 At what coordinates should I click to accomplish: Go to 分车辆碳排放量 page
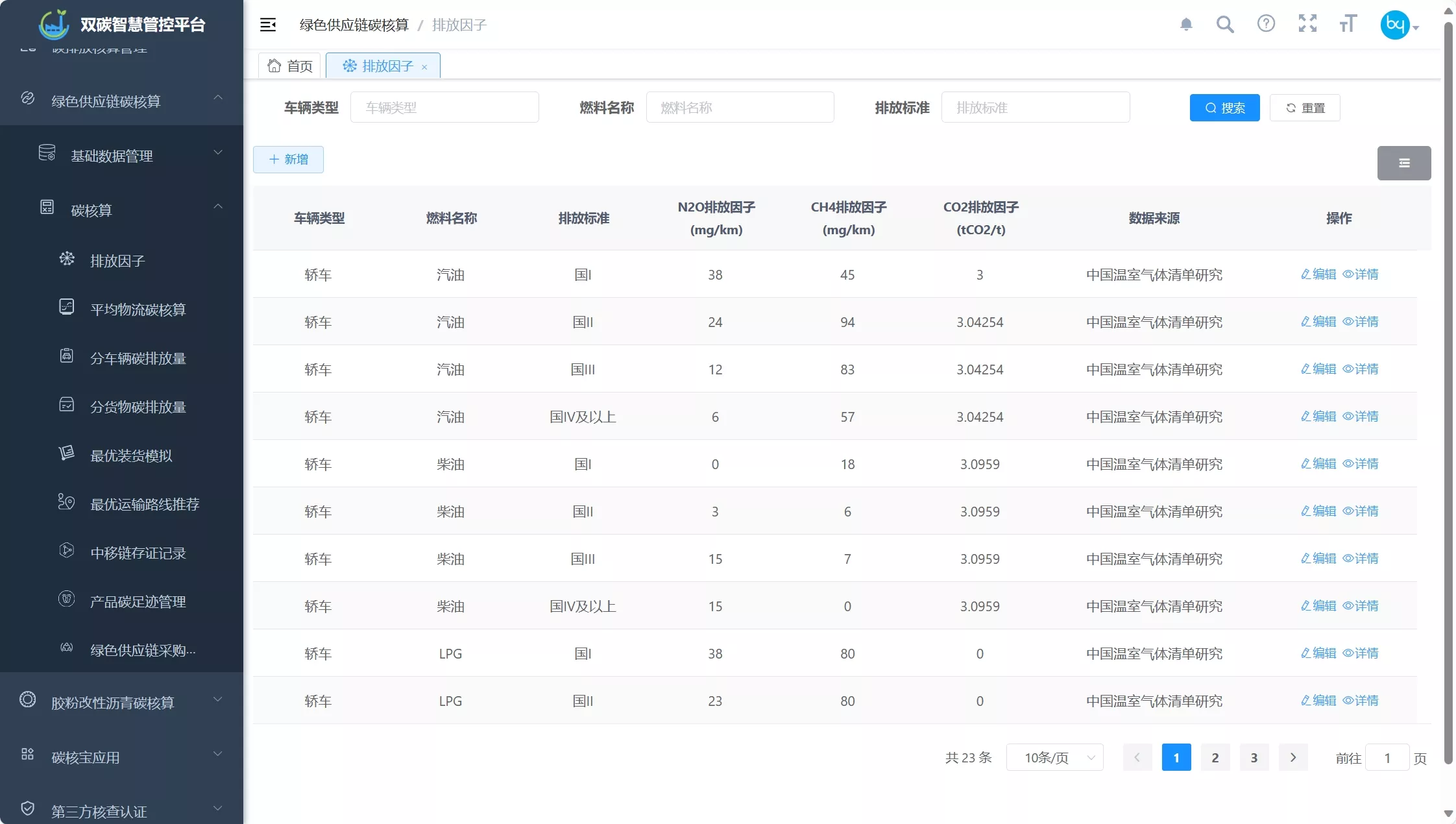coord(122,358)
